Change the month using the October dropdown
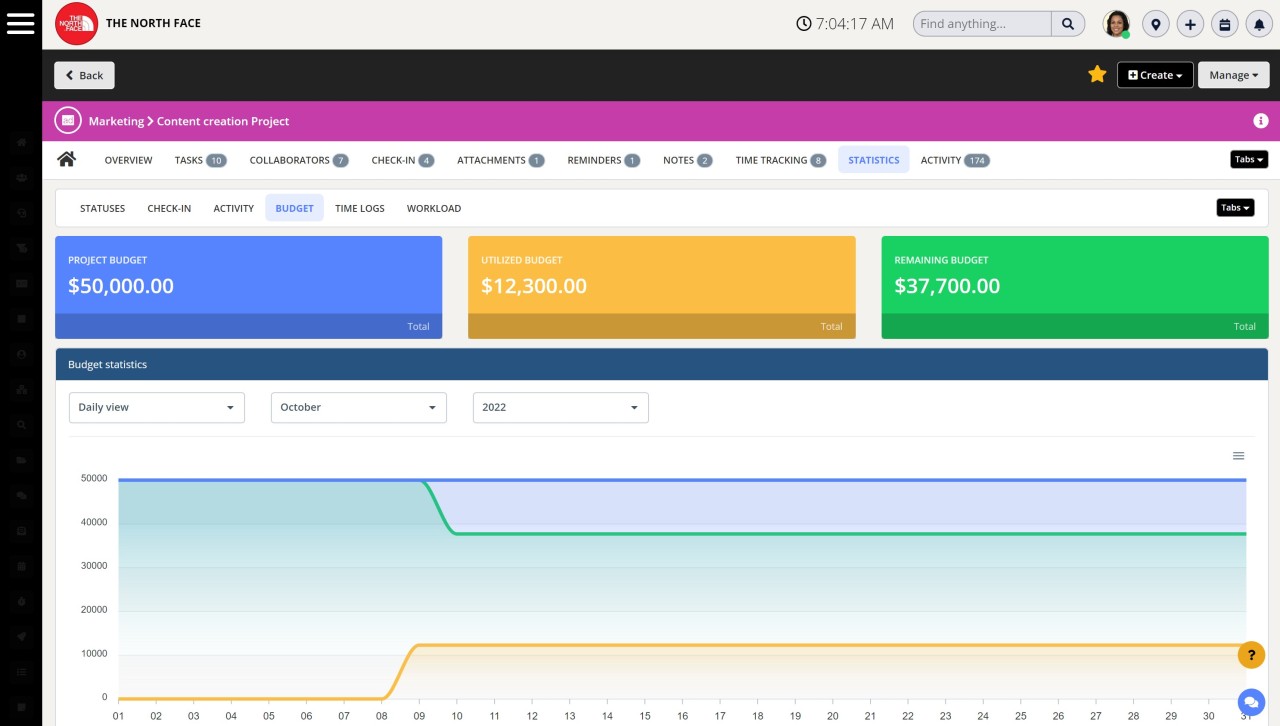This screenshot has height=726, width=1280. [x=358, y=407]
